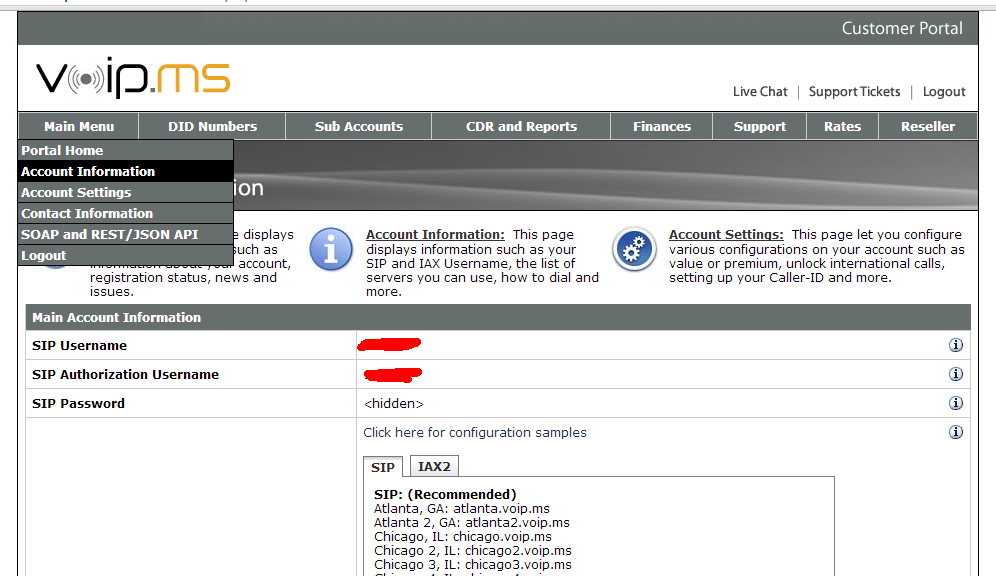The width and height of the screenshot is (996, 576).
Task: Go to Portal Home menu item
Action: 62,150
